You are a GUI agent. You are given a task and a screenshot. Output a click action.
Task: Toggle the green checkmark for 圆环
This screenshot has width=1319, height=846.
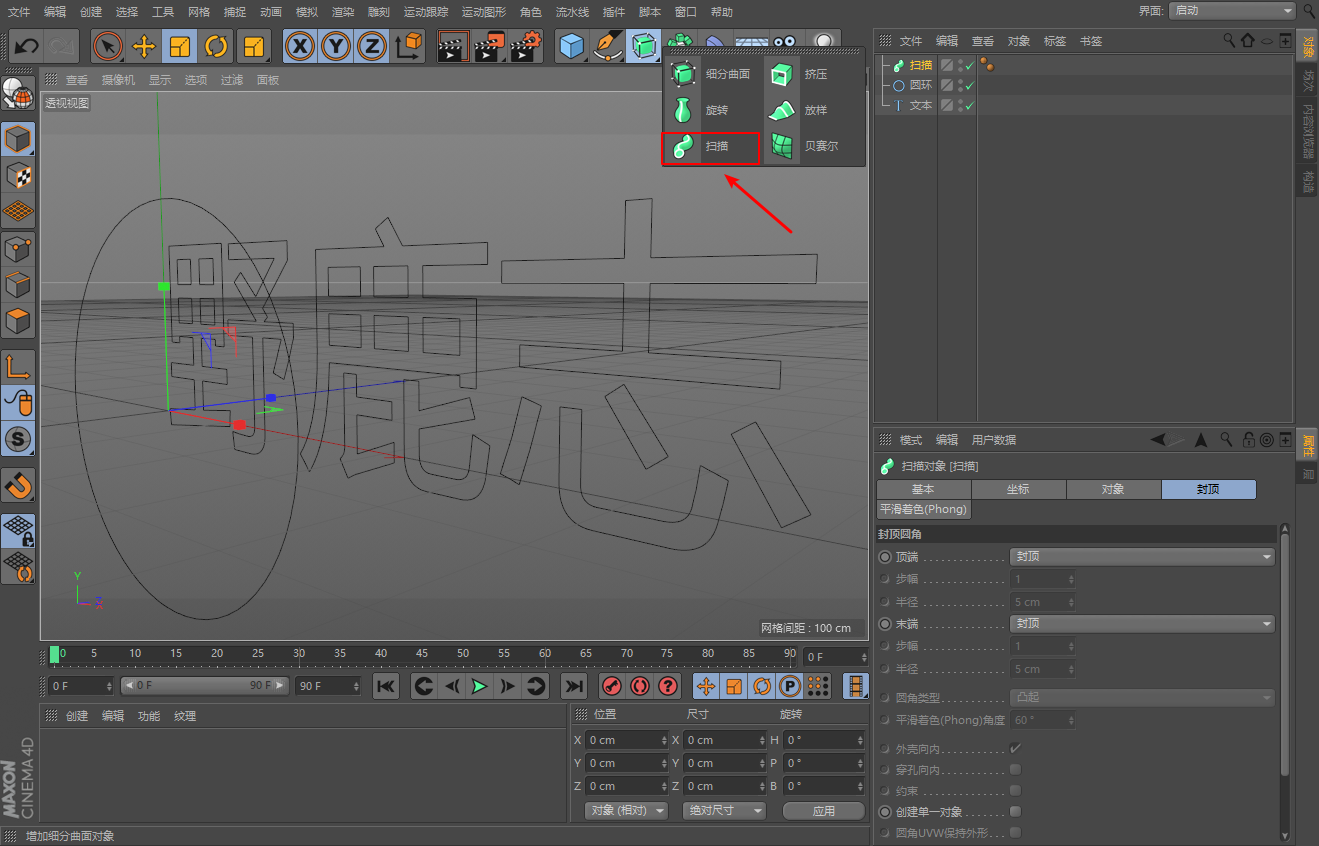click(969, 86)
